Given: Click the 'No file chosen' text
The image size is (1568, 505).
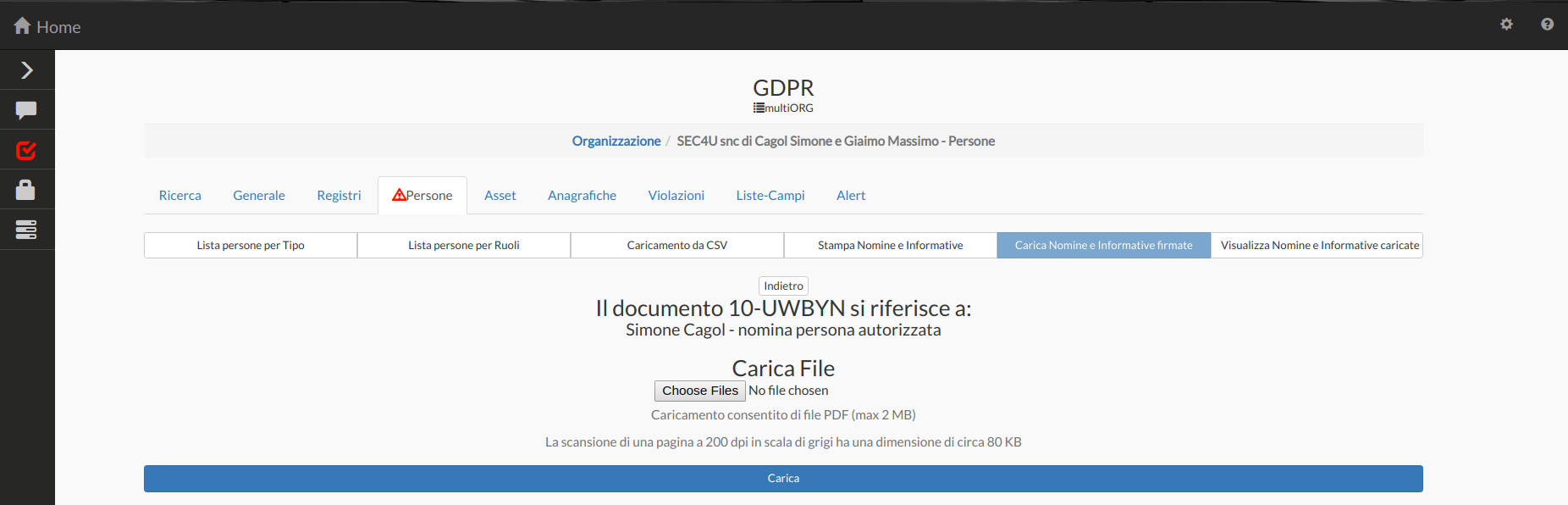Looking at the screenshot, I should click(788, 391).
